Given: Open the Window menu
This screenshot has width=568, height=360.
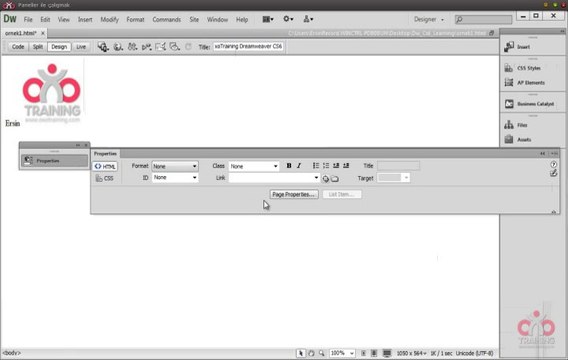Looking at the screenshot, I should [x=217, y=20].
